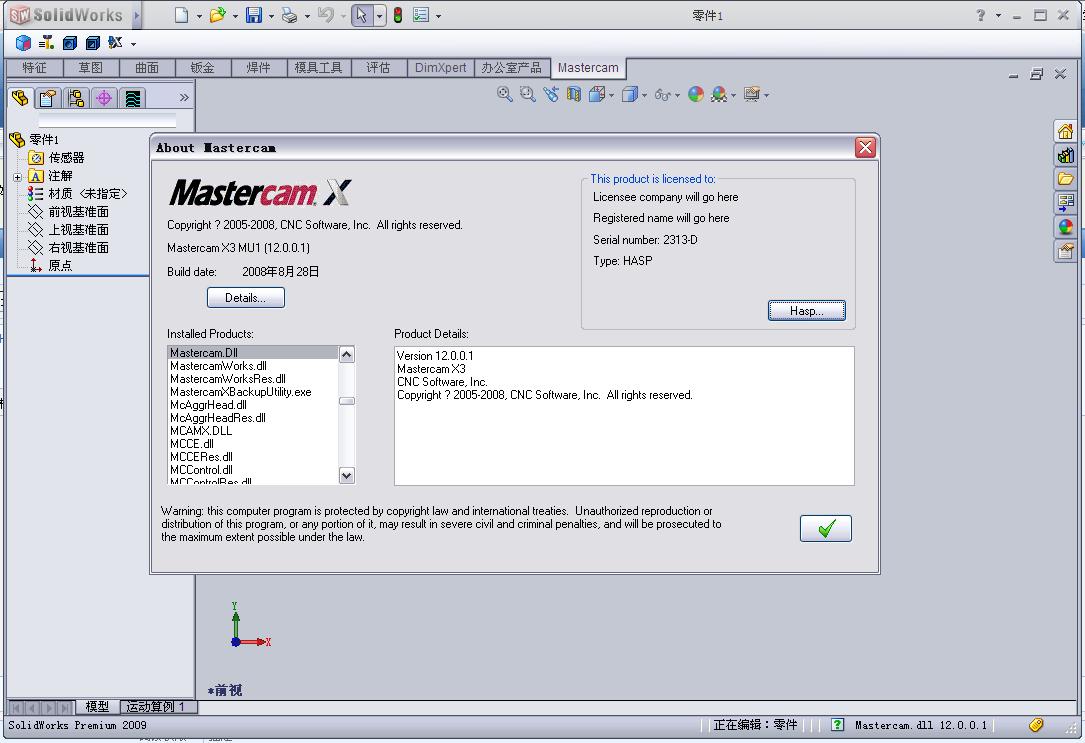Open the Mastercam toolbar overflow dropdown arrow
Image resolution: width=1085 pixels, height=743 pixels.
(134, 44)
